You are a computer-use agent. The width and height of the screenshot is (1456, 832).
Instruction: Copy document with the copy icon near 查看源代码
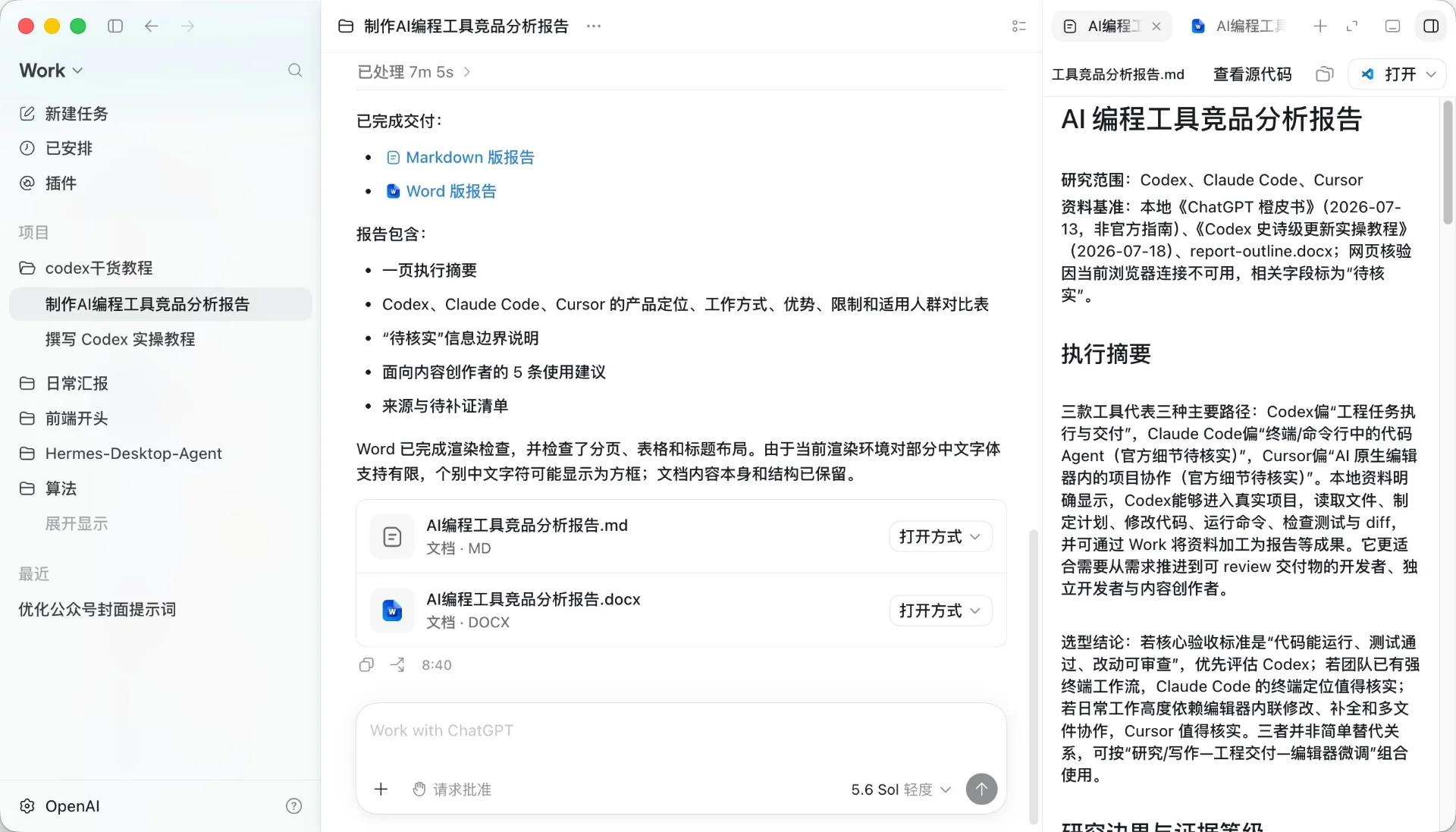(1325, 74)
